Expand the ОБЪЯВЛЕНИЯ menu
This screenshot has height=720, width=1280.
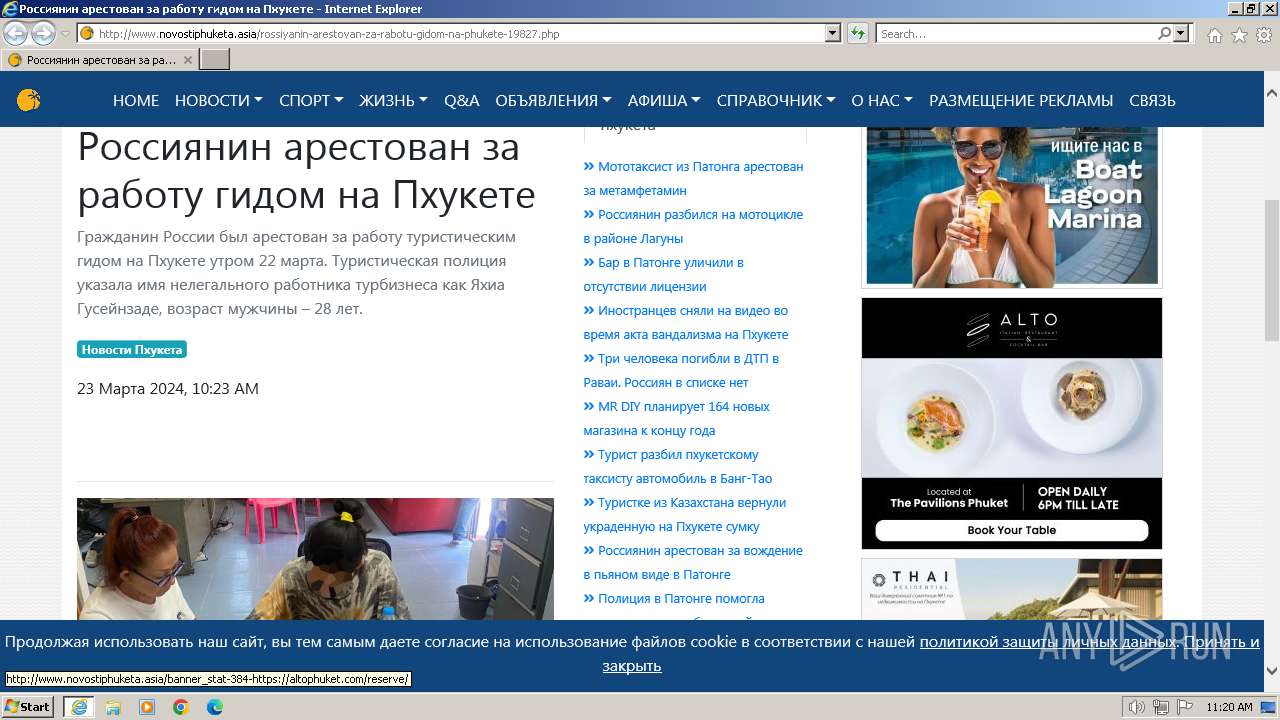coord(553,100)
